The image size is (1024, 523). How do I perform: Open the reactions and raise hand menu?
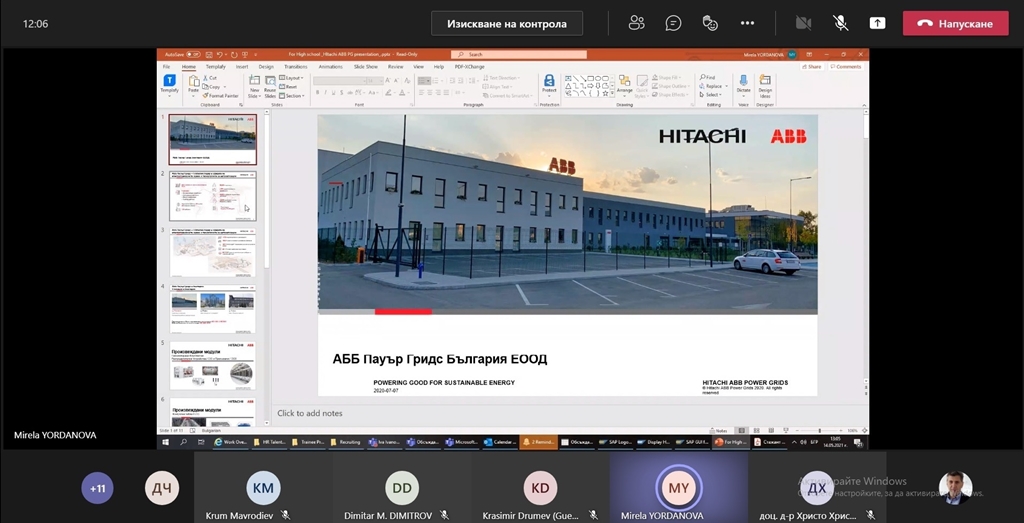pyautogui.click(x=710, y=23)
